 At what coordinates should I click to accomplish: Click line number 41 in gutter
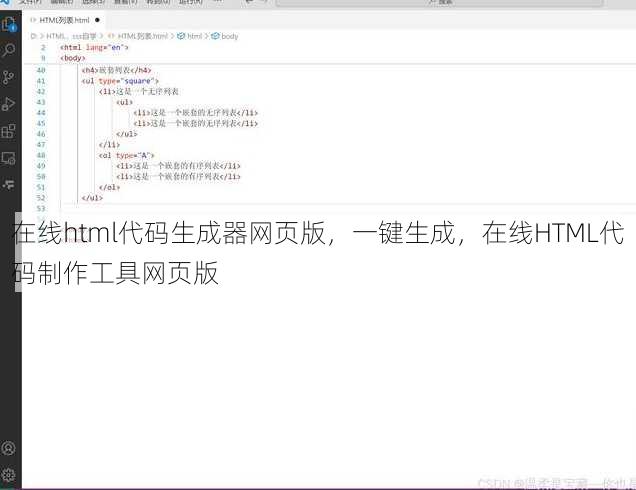pyautogui.click(x=41, y=81)
